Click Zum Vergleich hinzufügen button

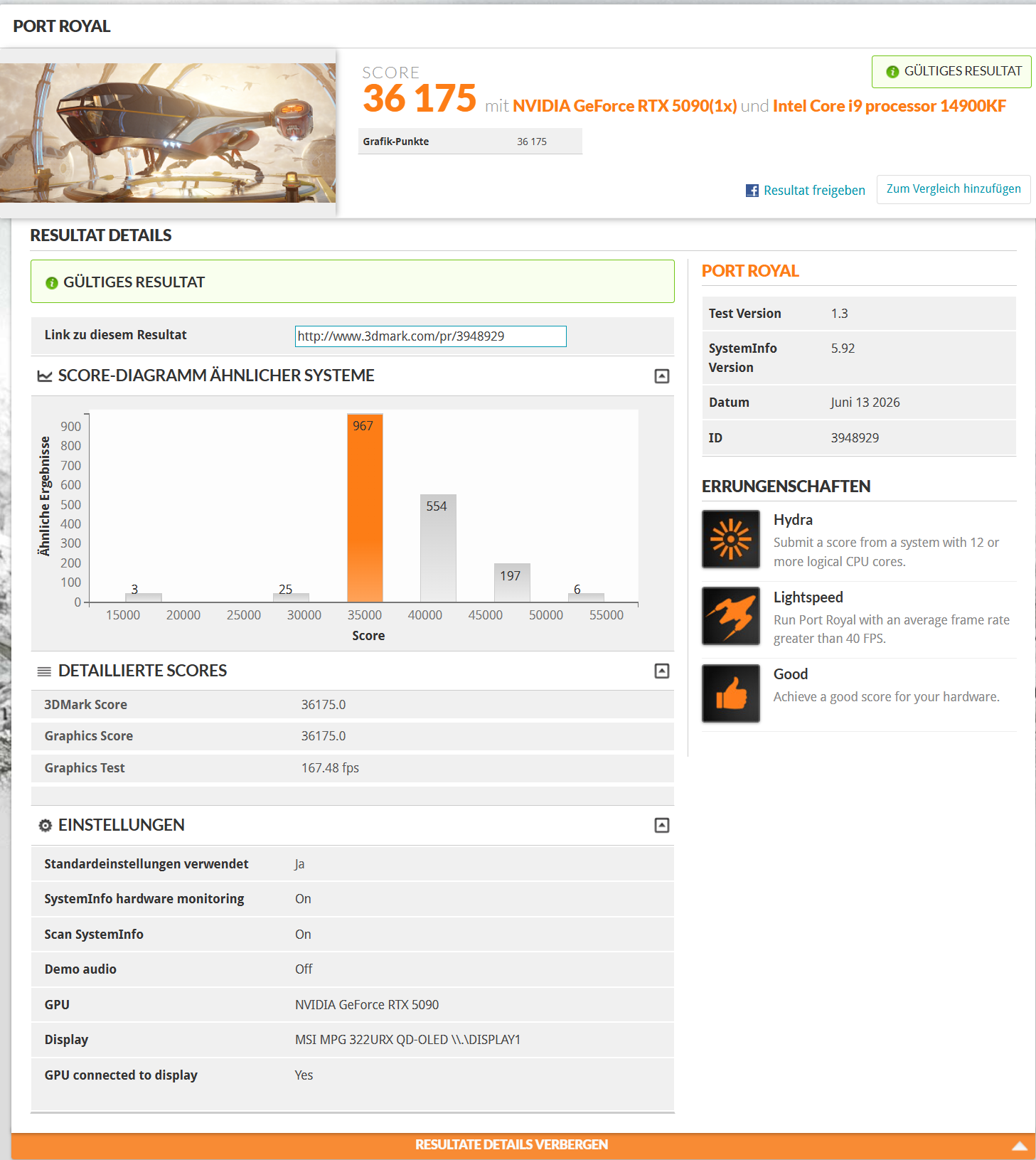tap(954, 189)
